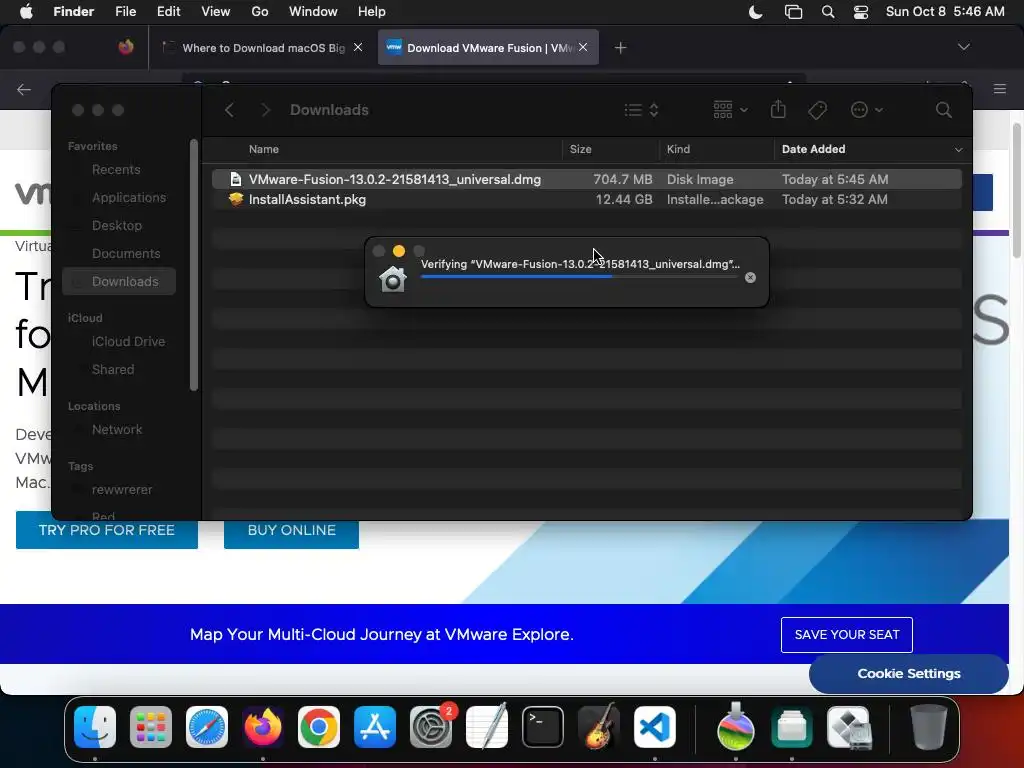Image resolution: width=1024 pixels, height=768 pixels.
Task: Expand the list all tabs chevron
Action: [x=963, y=47]
